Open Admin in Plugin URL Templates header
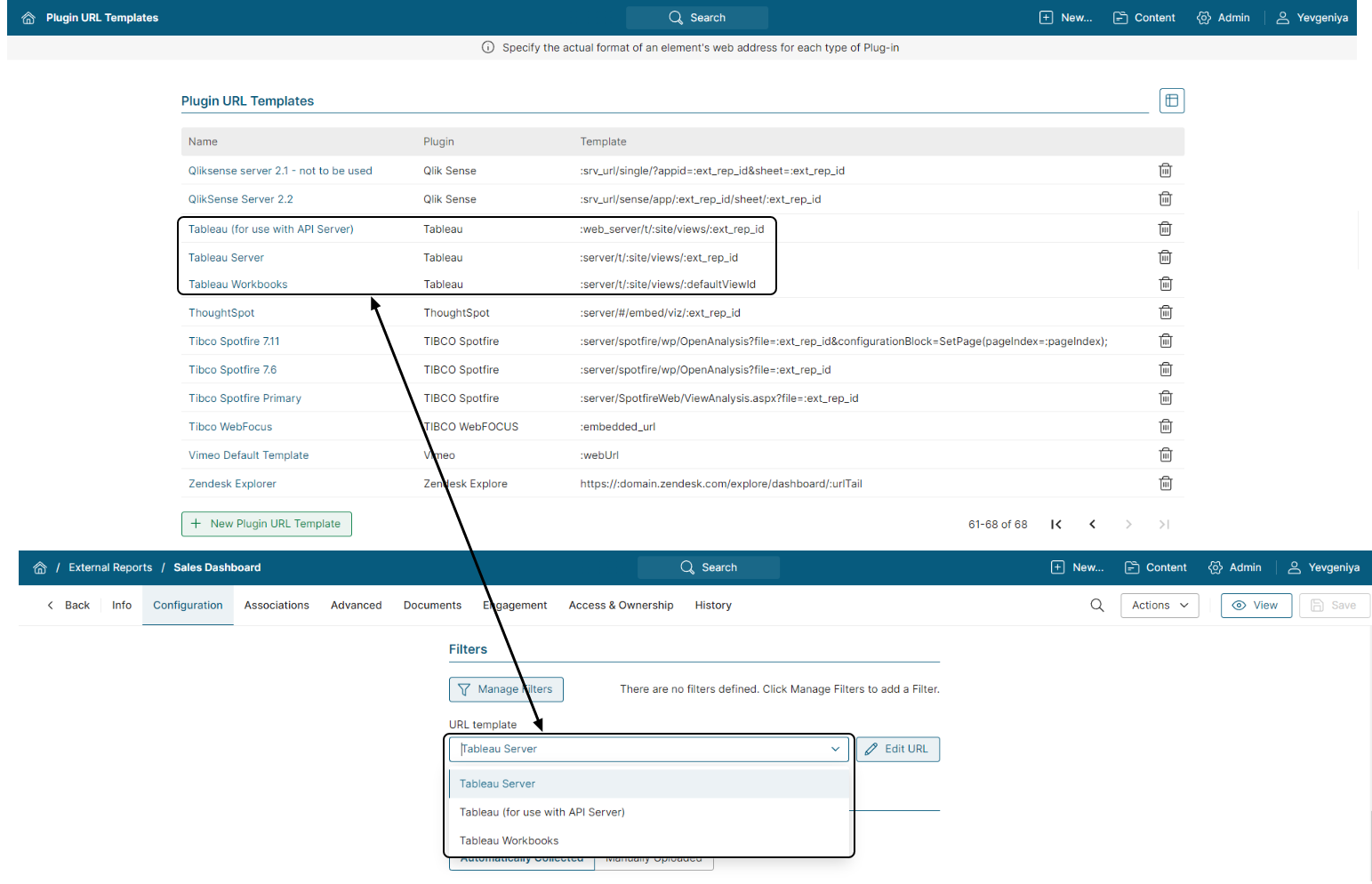Screen dimensions: 1372x884 (x=1223, y=18)
